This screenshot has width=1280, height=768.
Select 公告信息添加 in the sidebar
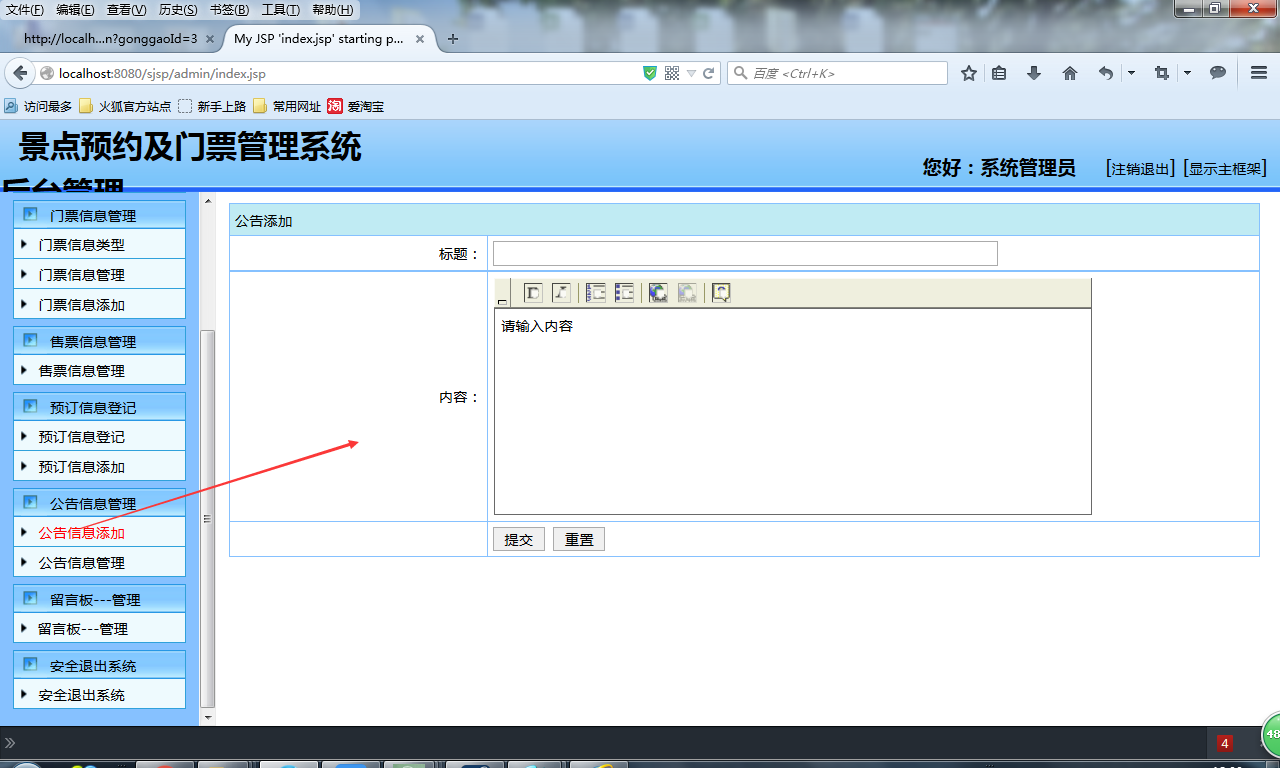point(82,533)
